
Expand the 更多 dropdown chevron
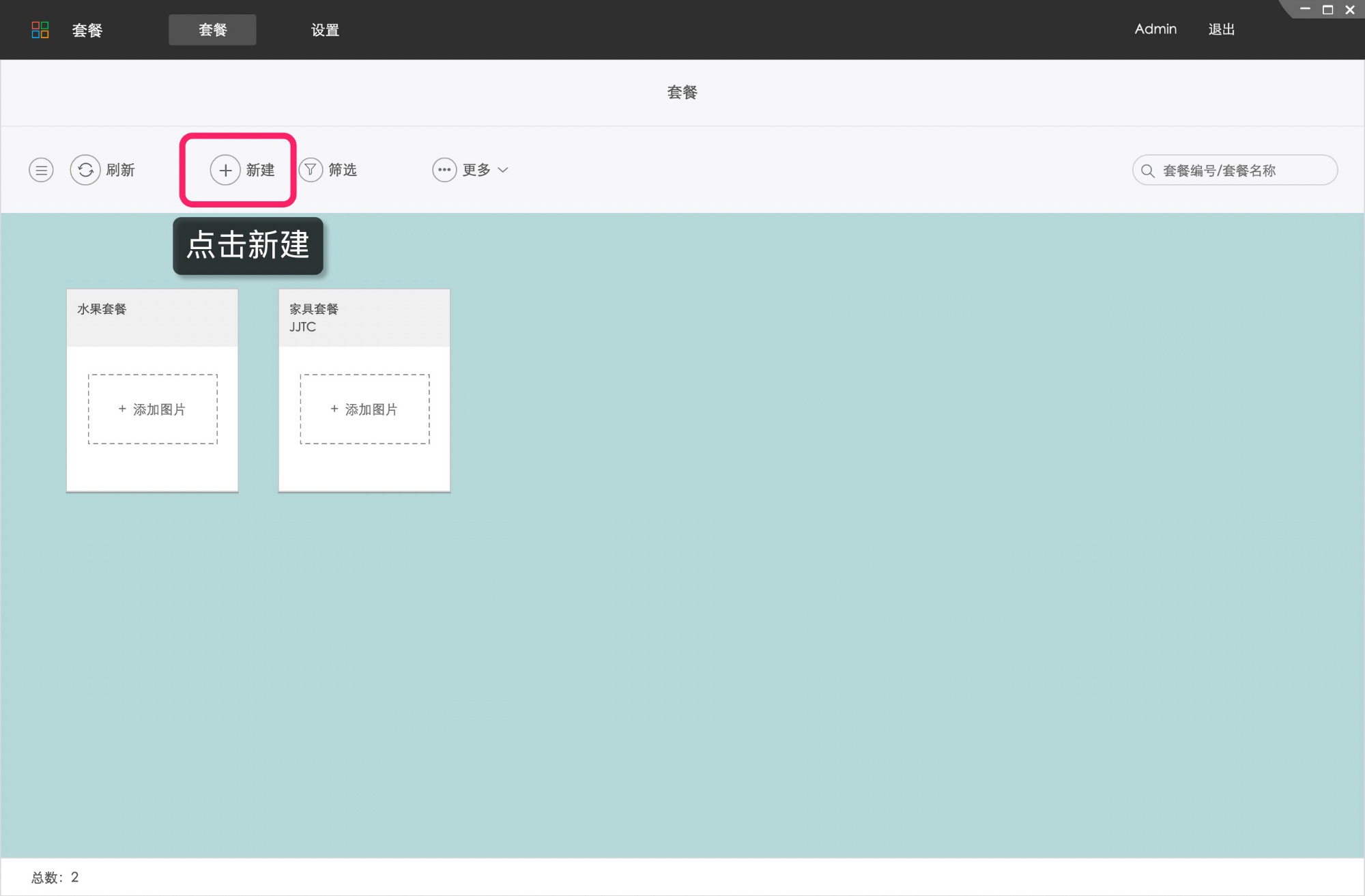point(503,170)
